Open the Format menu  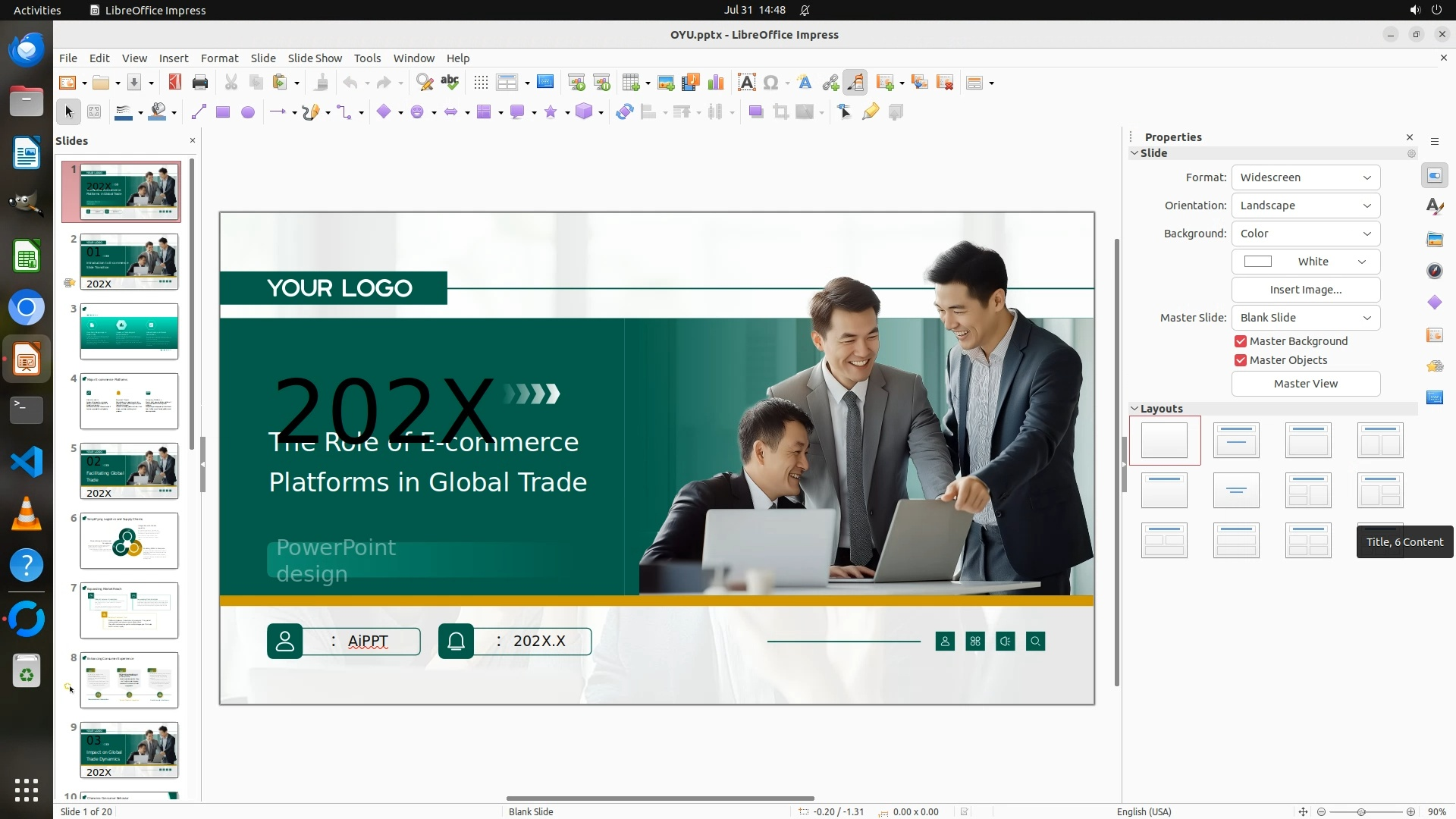click(x=219, y=58)
